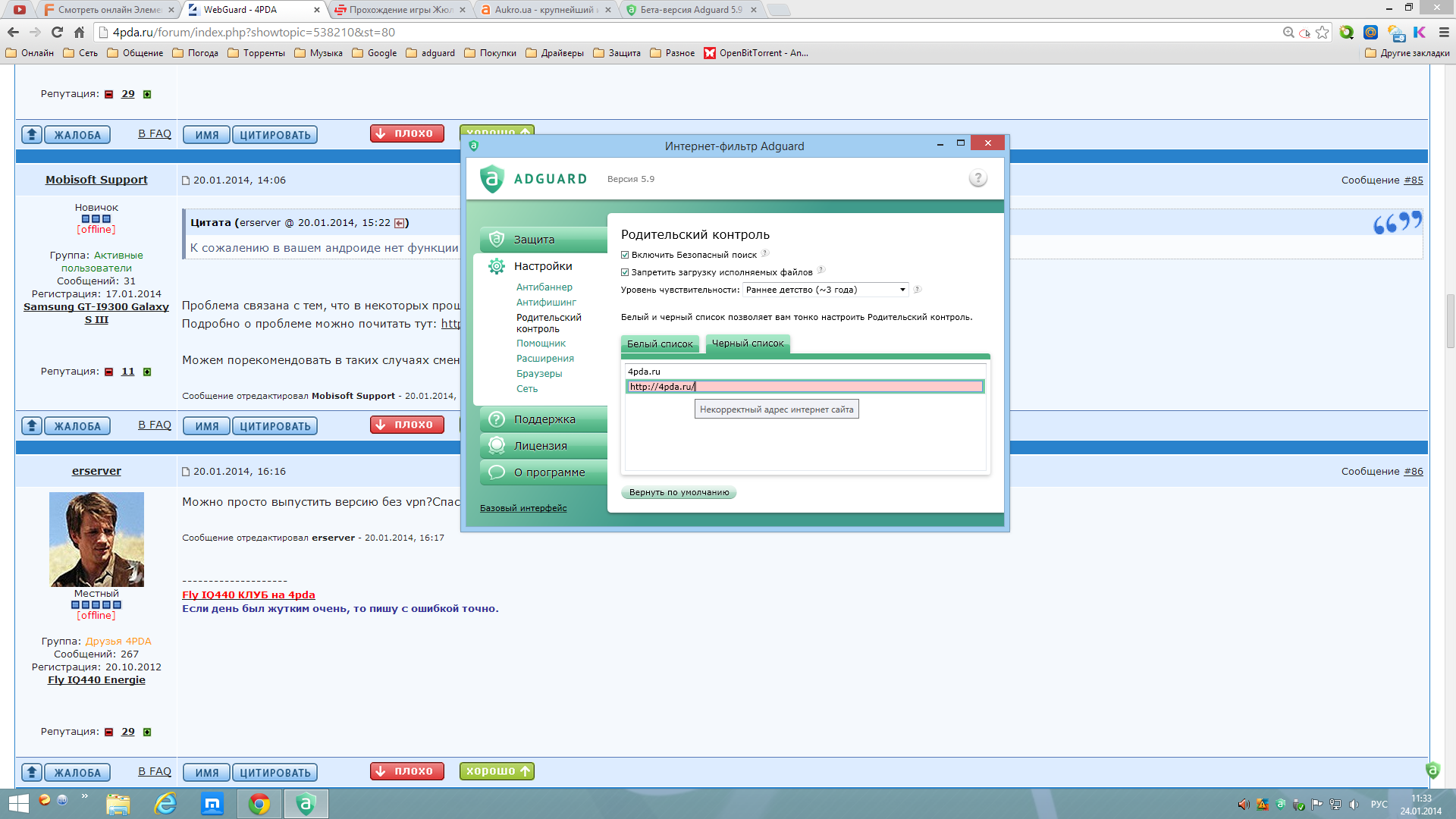The width and height of the screenshot is (1456, 819).
Task: Select Антибаннер settings item
Action: (x=544, y=287)
